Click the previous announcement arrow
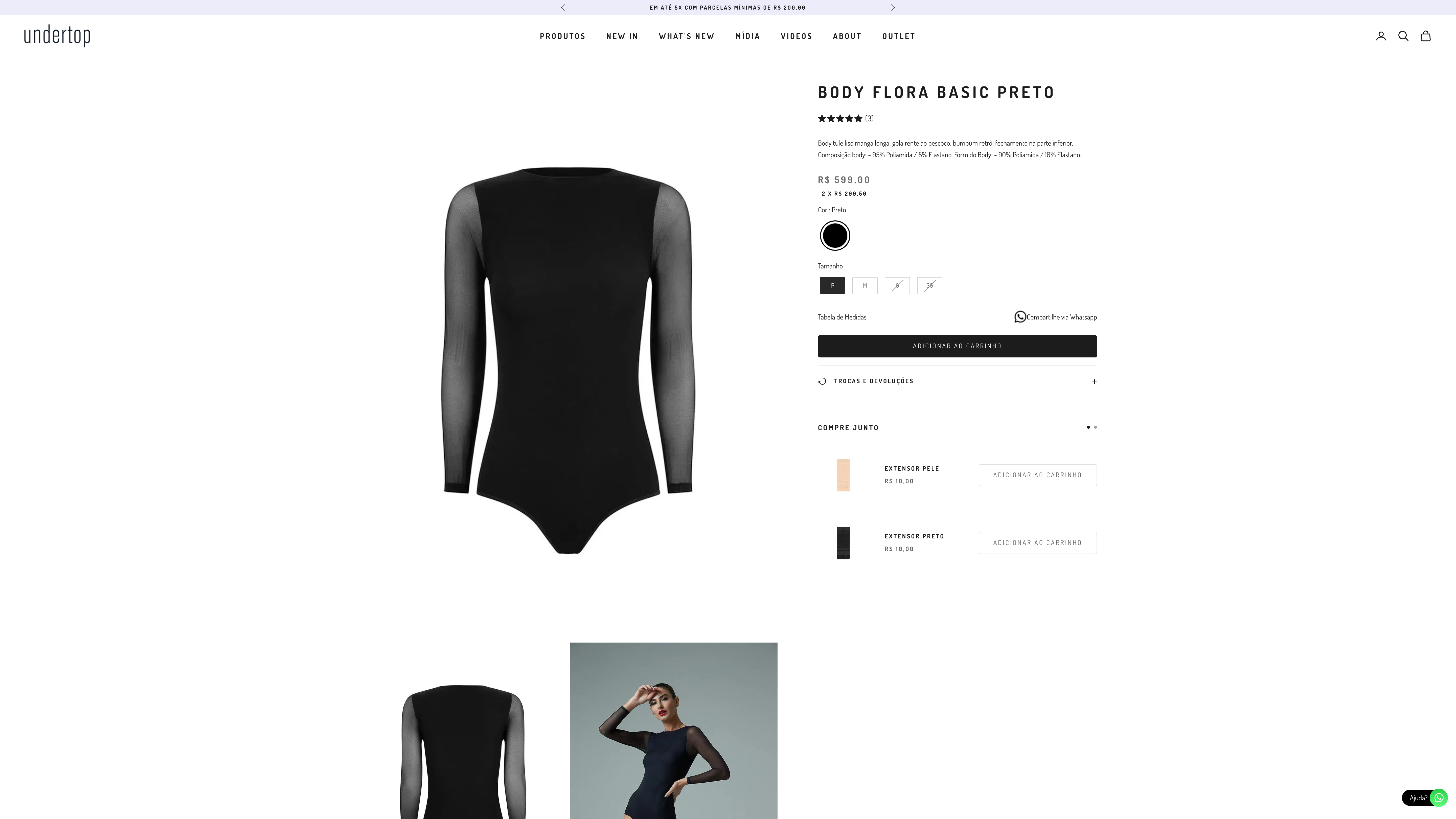This screenshot has width=1456, height=819. click(x=562, y=7)
